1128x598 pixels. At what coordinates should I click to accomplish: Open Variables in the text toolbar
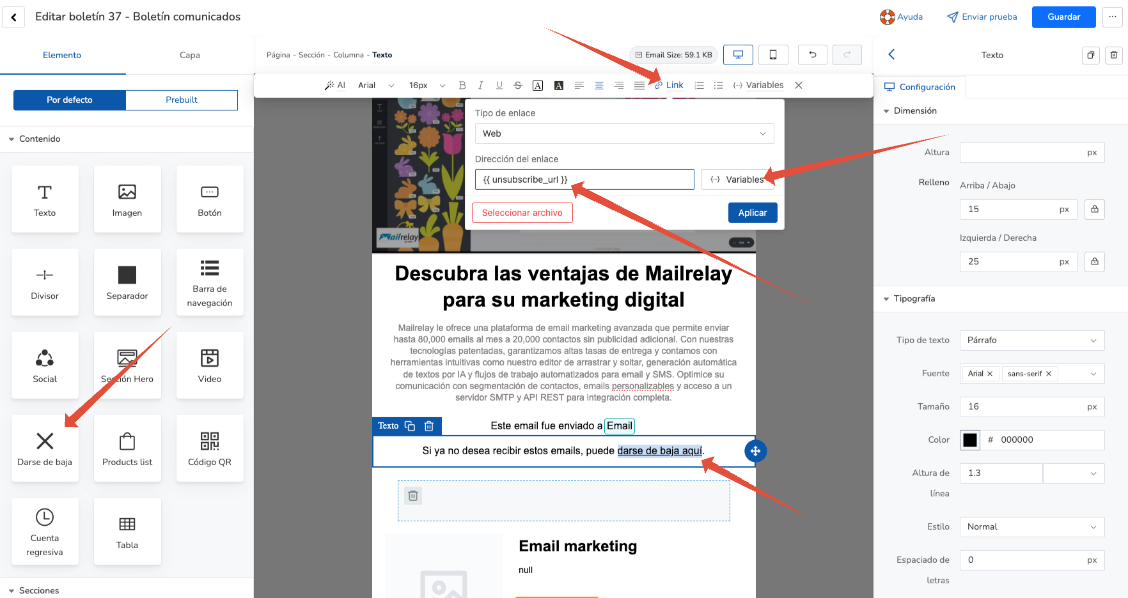tap(758, 85)
